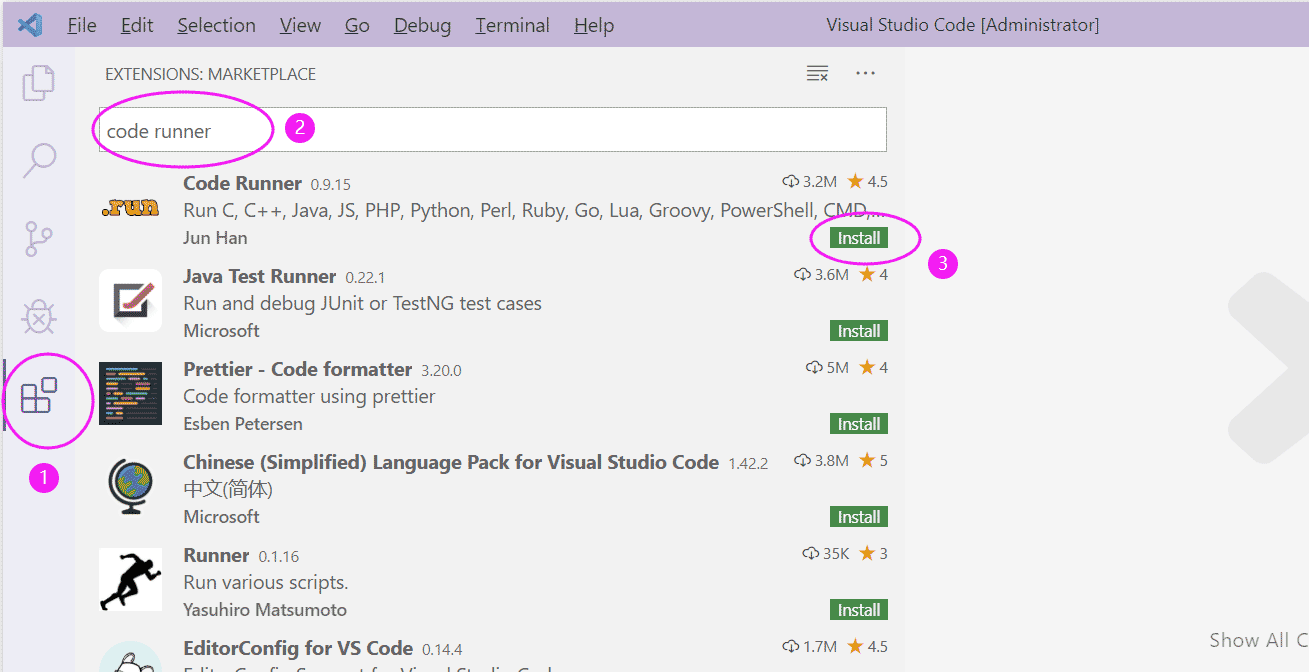Click the Code Runner extension icon

[x=131, y=208]
